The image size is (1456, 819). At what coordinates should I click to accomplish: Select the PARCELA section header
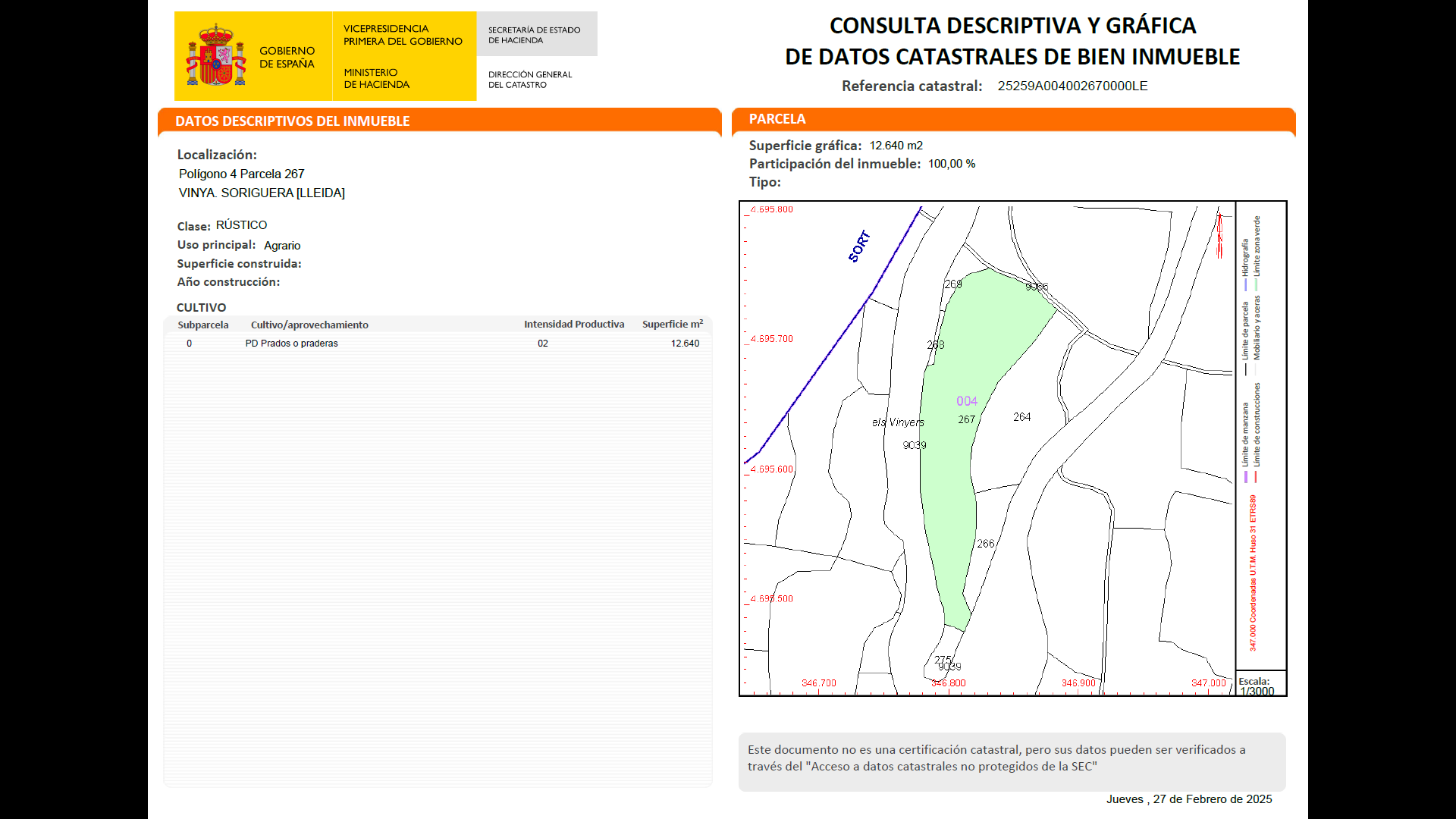(x=777, y=119)
